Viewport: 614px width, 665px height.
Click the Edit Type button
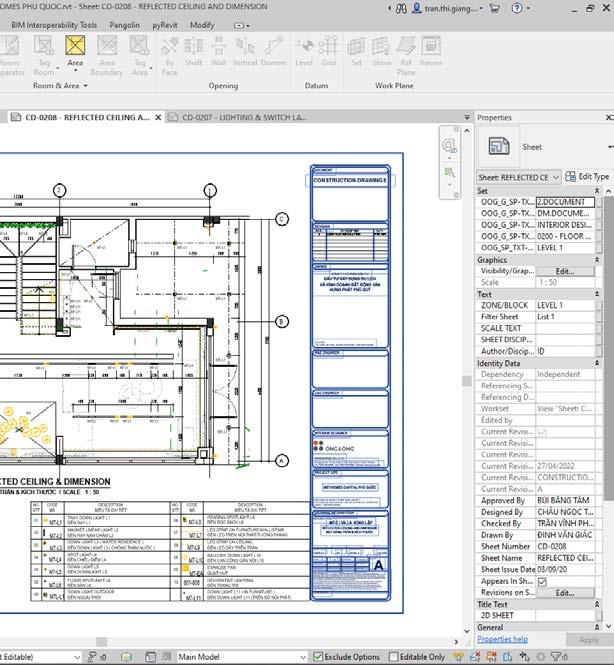587,176
